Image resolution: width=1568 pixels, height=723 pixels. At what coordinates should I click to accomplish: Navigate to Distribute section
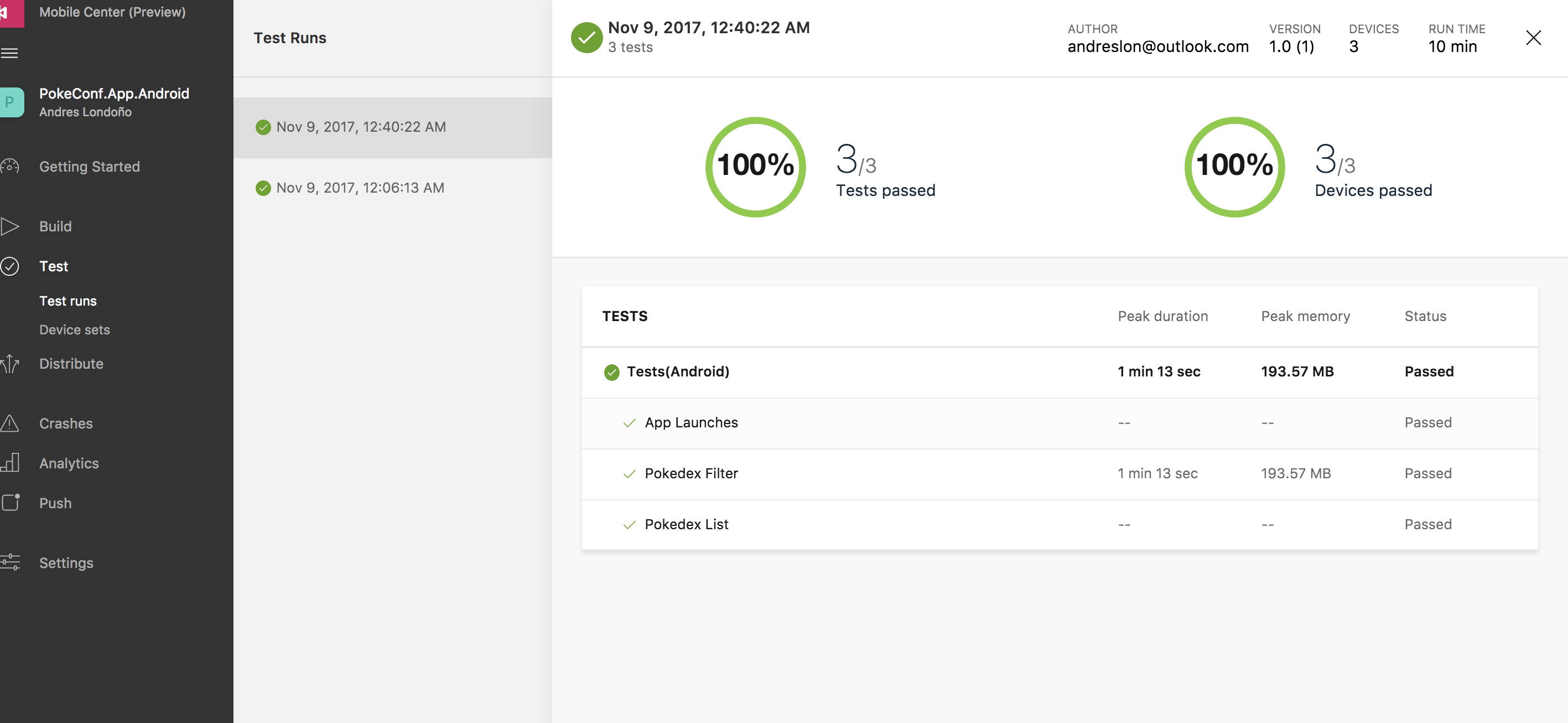click(71, 364)
